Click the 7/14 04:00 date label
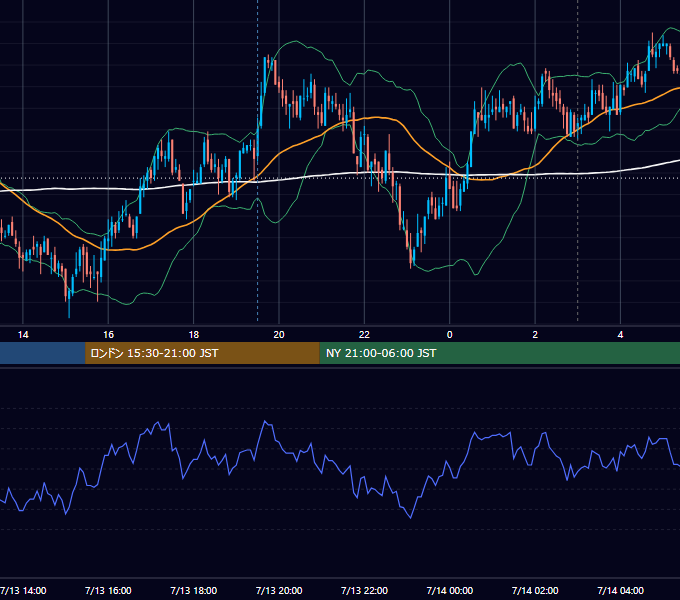This screenshot has height=600, width=680. click(x=620, y=590)
